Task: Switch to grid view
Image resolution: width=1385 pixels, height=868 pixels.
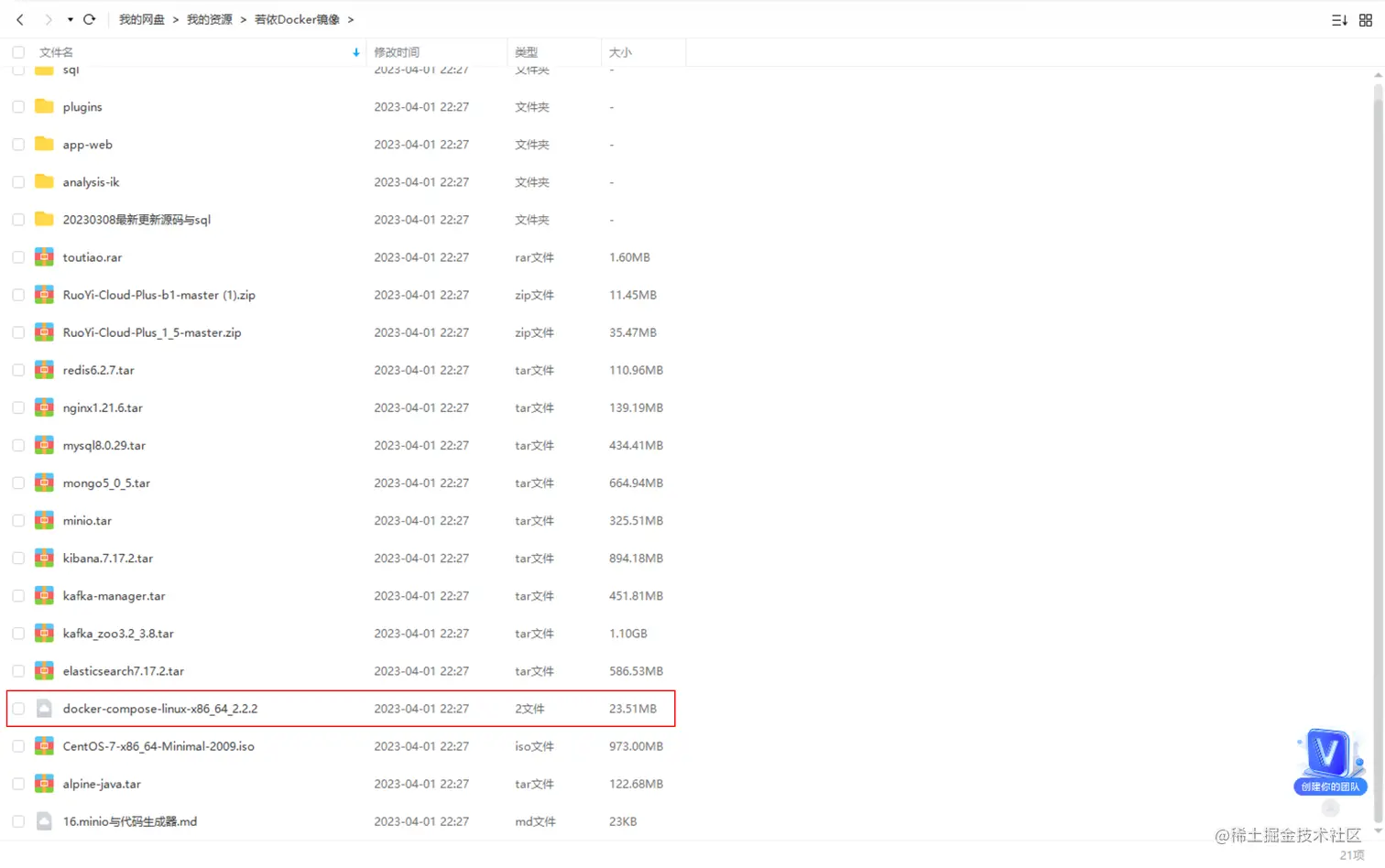Action: tap(1366, 20)
